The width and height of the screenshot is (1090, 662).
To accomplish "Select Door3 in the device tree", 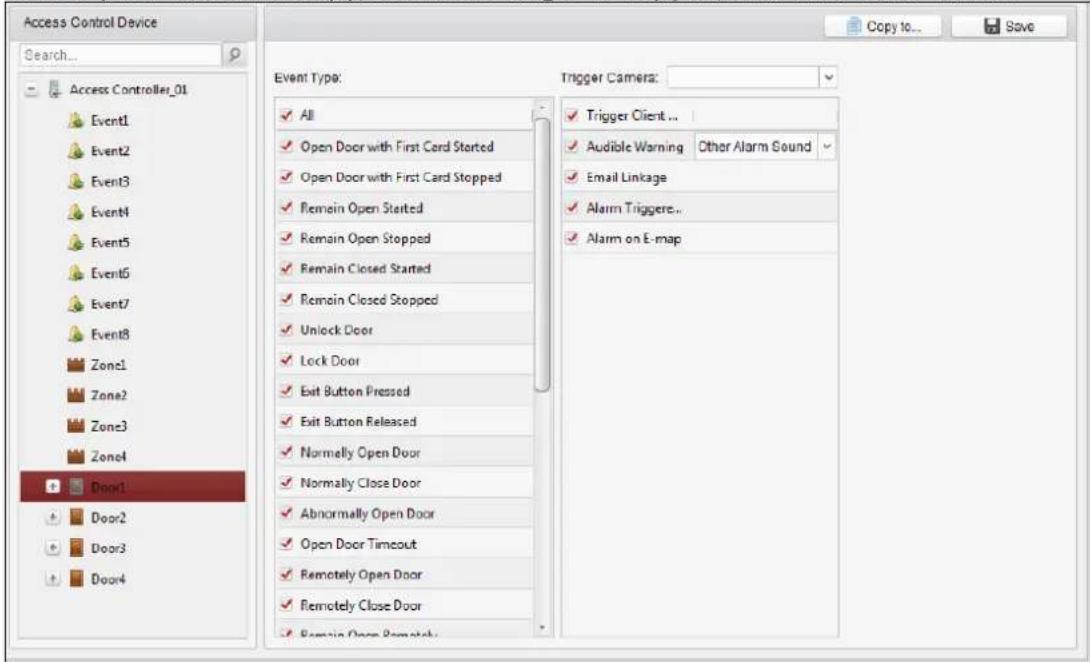I will 108,548.
